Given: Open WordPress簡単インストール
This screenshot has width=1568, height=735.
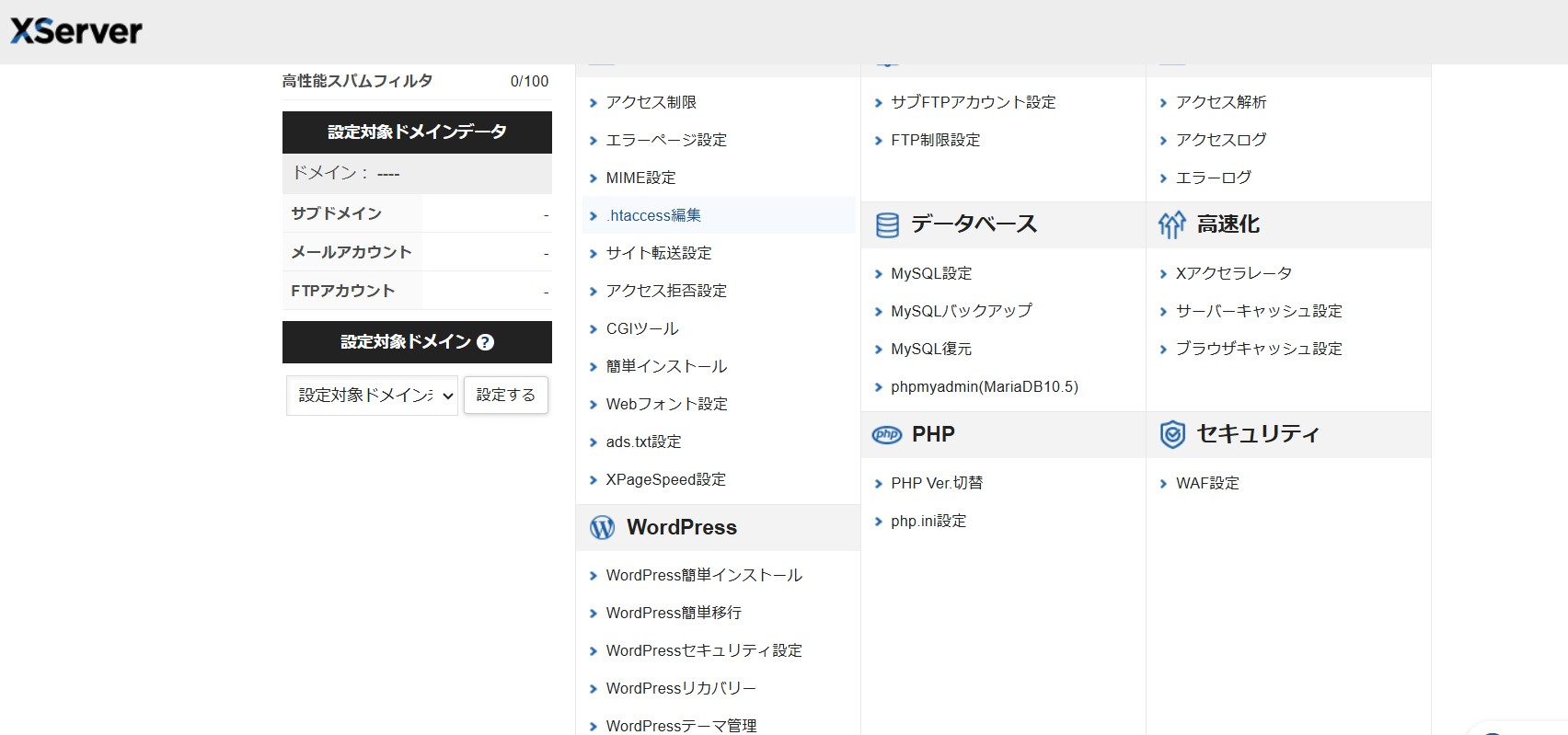Looking at the screenshot, I should pos(704,575).
